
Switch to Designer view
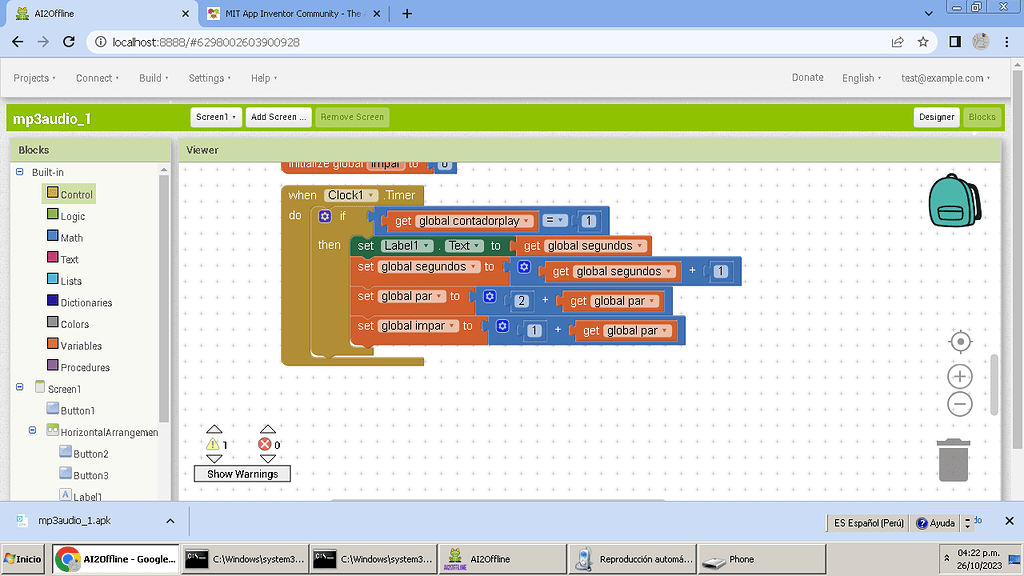click(x=936, y=117)
